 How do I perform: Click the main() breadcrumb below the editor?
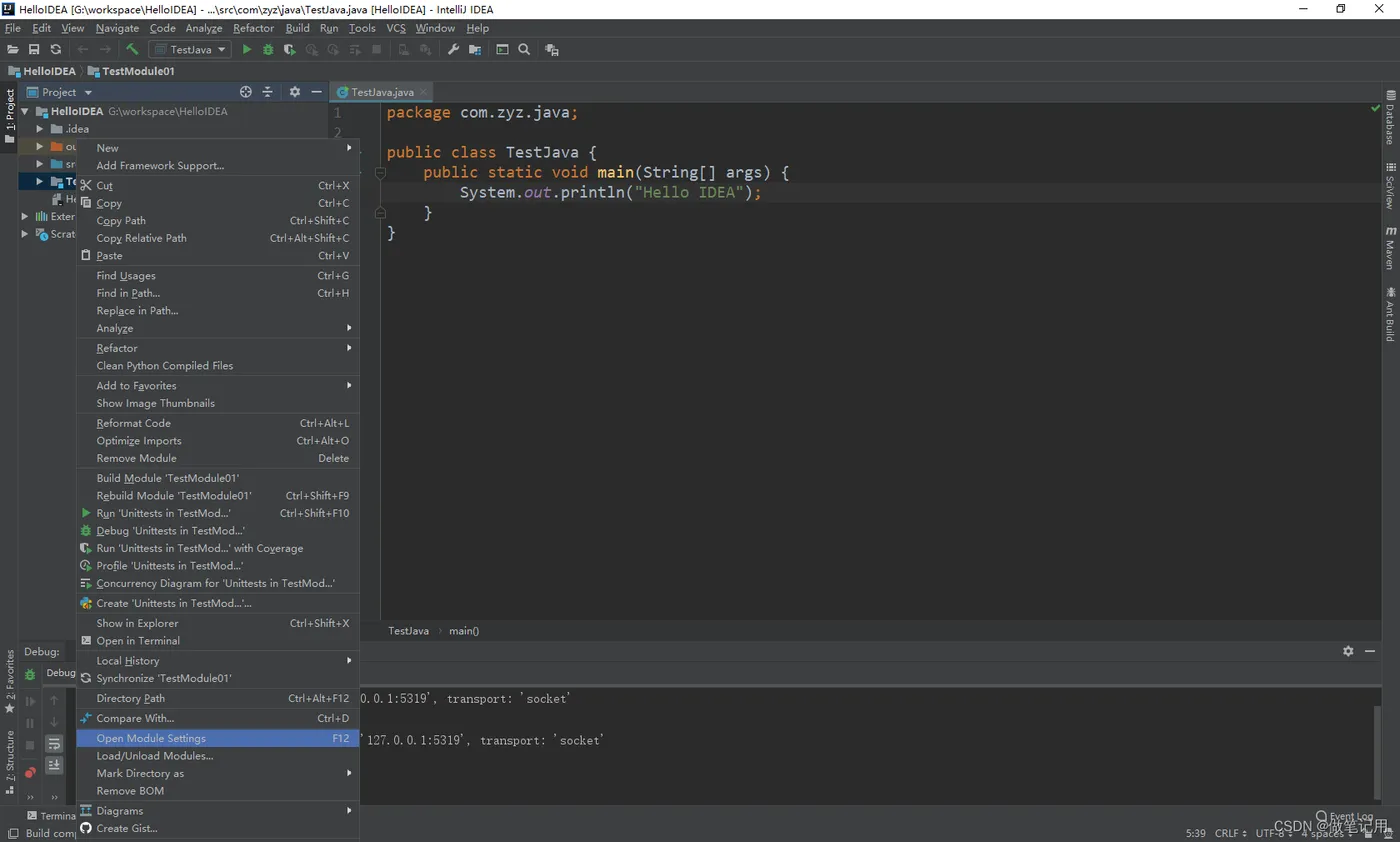click(x=464, y=631)
